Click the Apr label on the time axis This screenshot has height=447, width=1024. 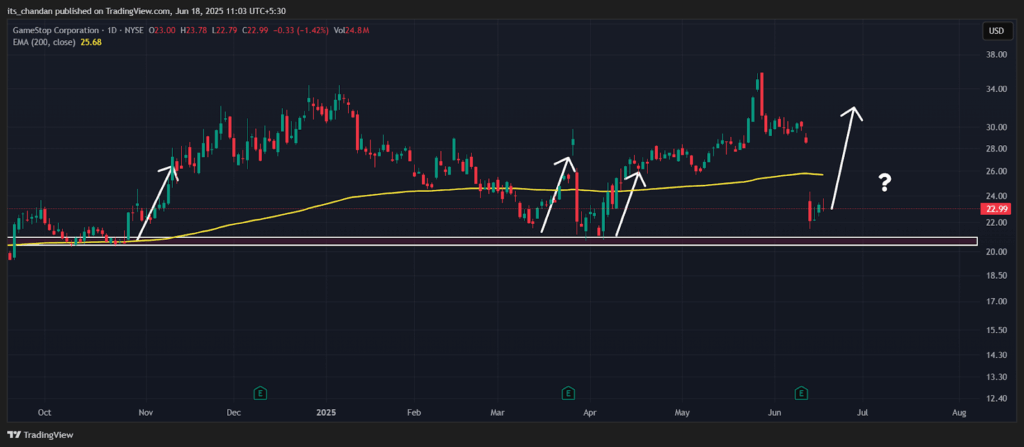click(x=590, y=413)
